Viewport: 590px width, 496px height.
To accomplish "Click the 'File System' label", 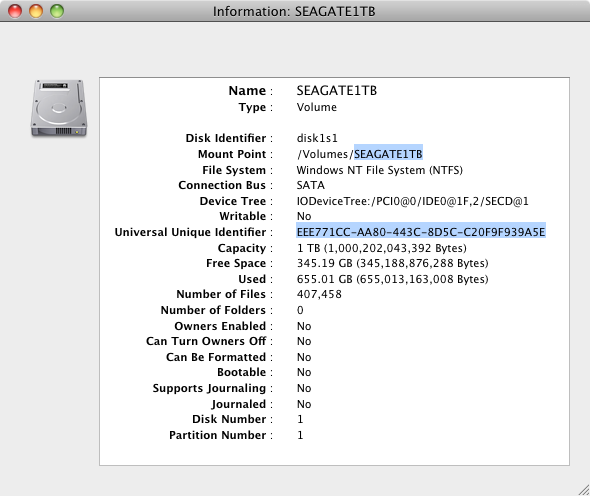I will click(234, 170).
